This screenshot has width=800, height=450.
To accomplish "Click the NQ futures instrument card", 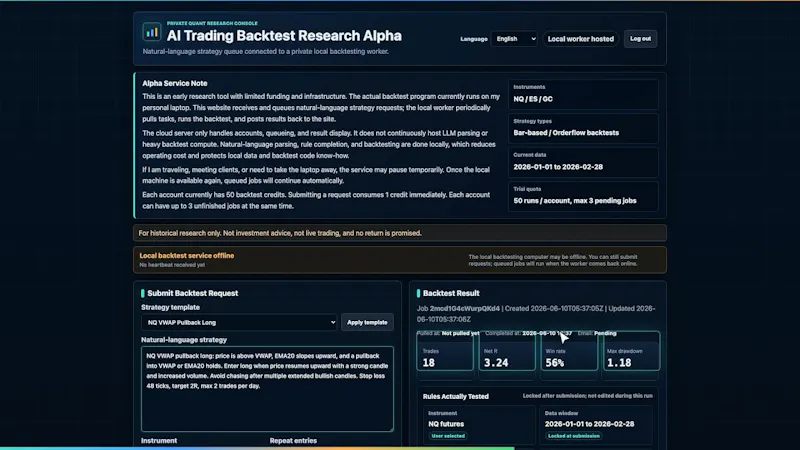I will (x=479, y=425).
